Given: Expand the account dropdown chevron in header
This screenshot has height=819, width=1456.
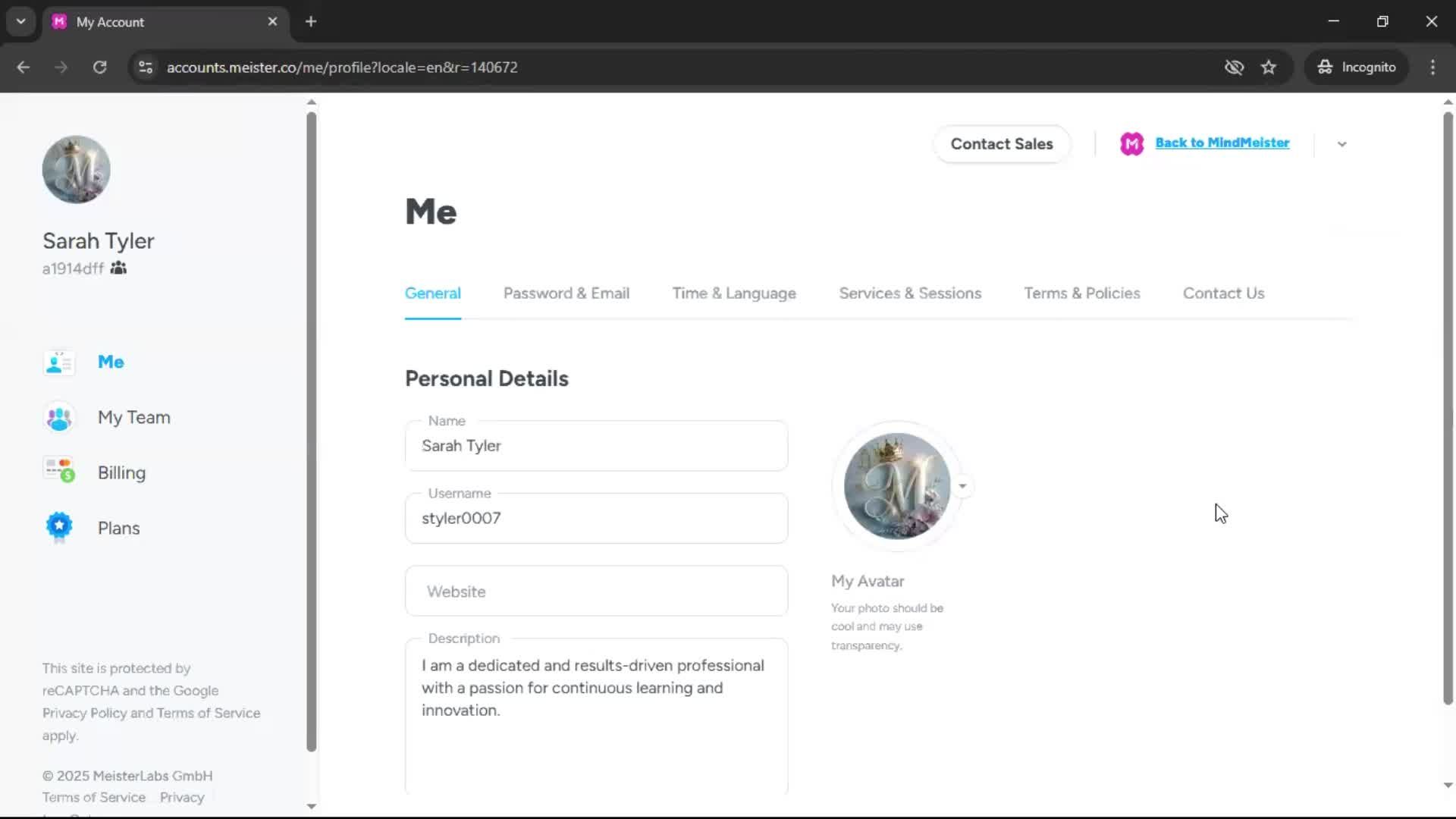Looking at the screenshot, I should pos(1341,144).
